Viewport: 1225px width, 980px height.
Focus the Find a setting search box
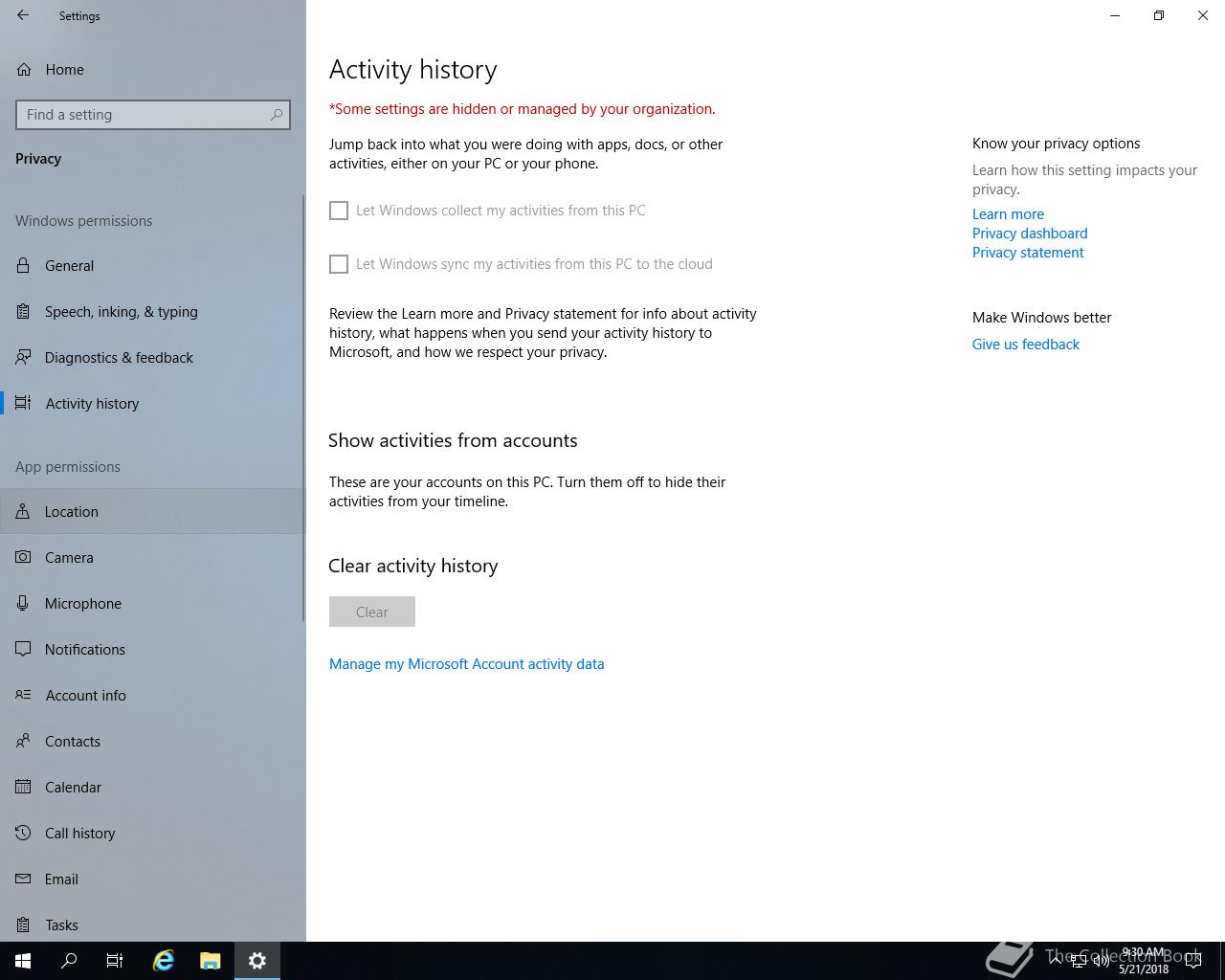[153, 115]
